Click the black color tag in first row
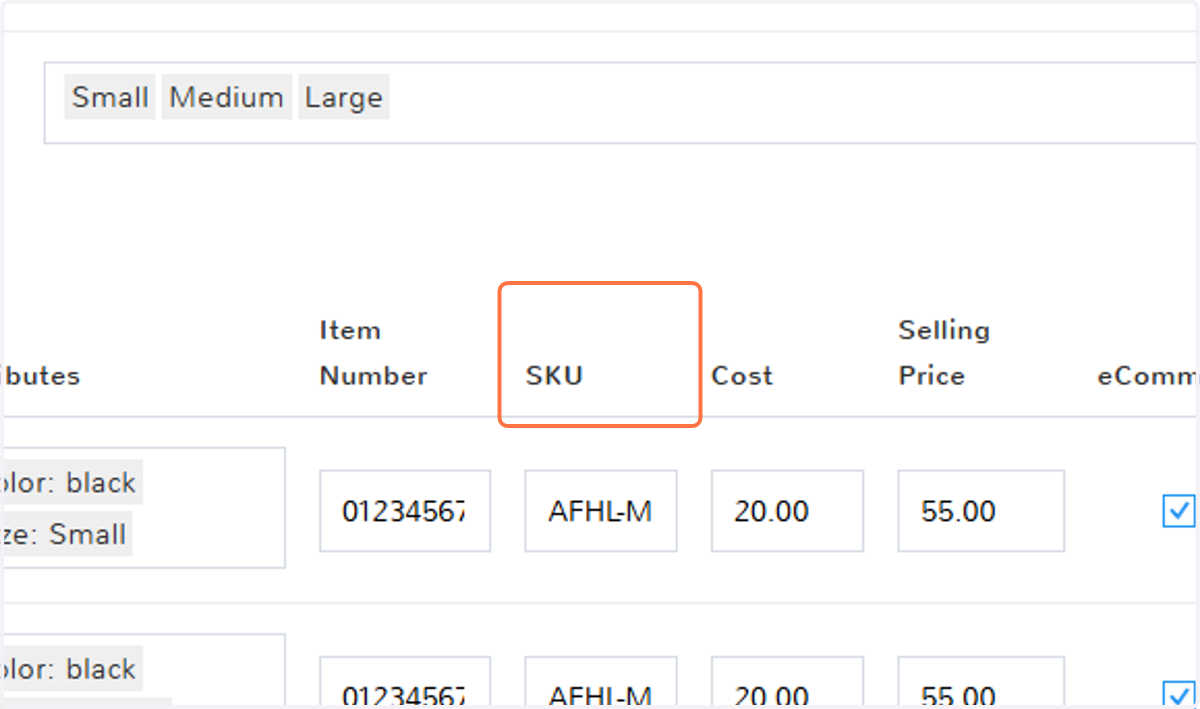 72,483
